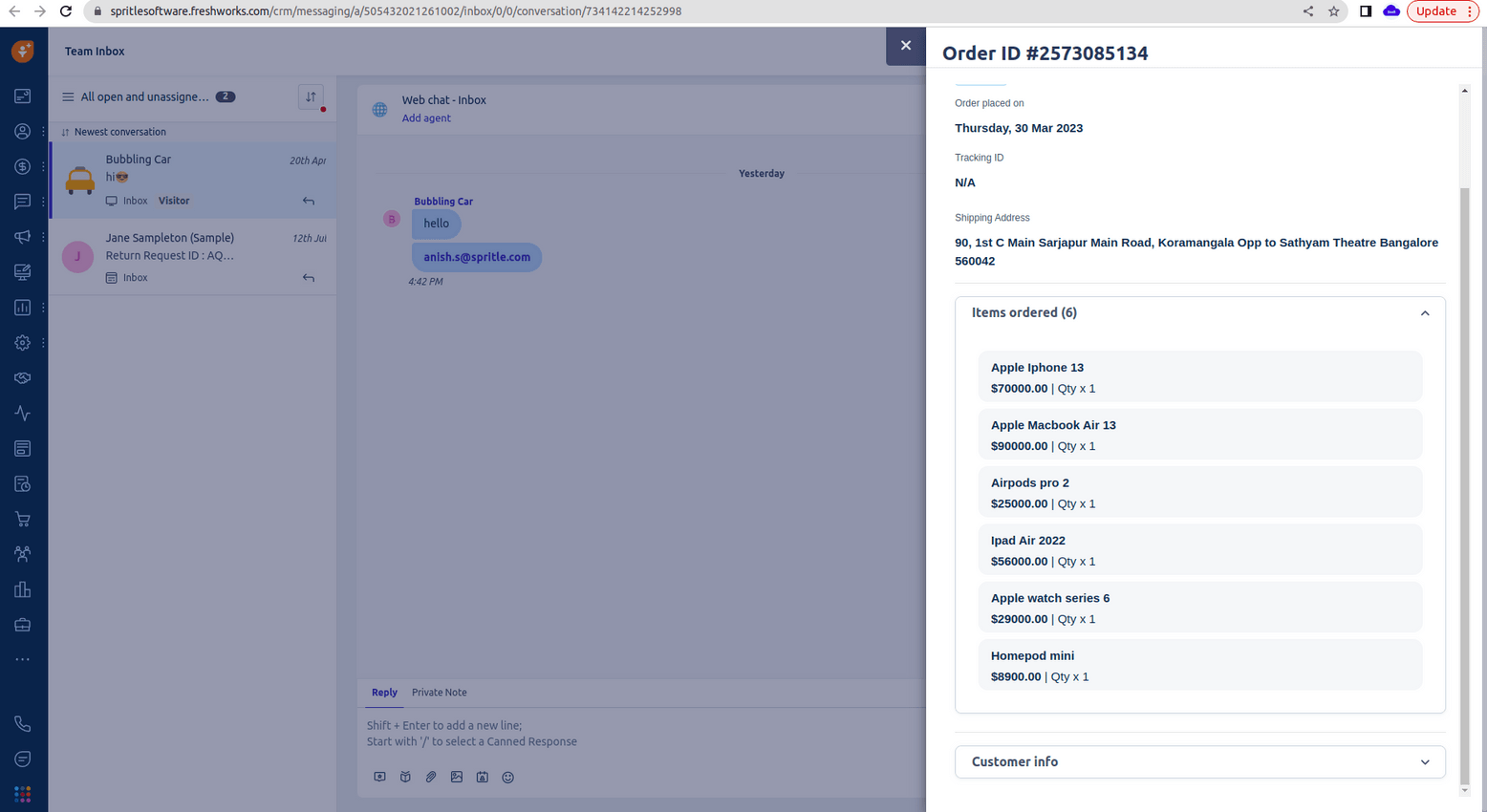Open Freshworks app switcher grid icon
The image size is (1487, 812).
22,794
